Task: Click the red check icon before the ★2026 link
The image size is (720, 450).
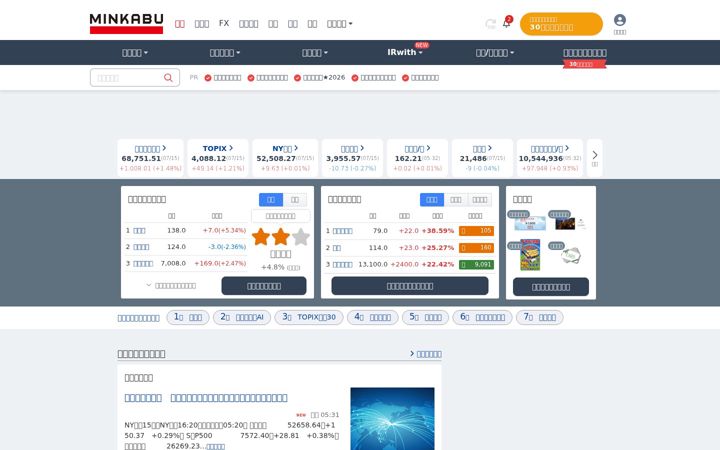Action: (298, 78)
